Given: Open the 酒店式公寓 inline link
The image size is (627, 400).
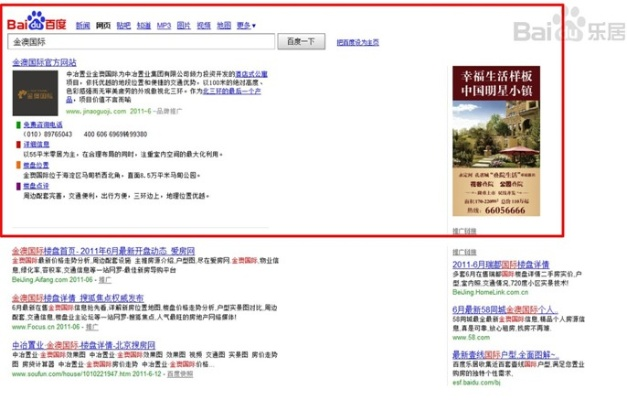Looking at the screenshot, I should 251,74.
